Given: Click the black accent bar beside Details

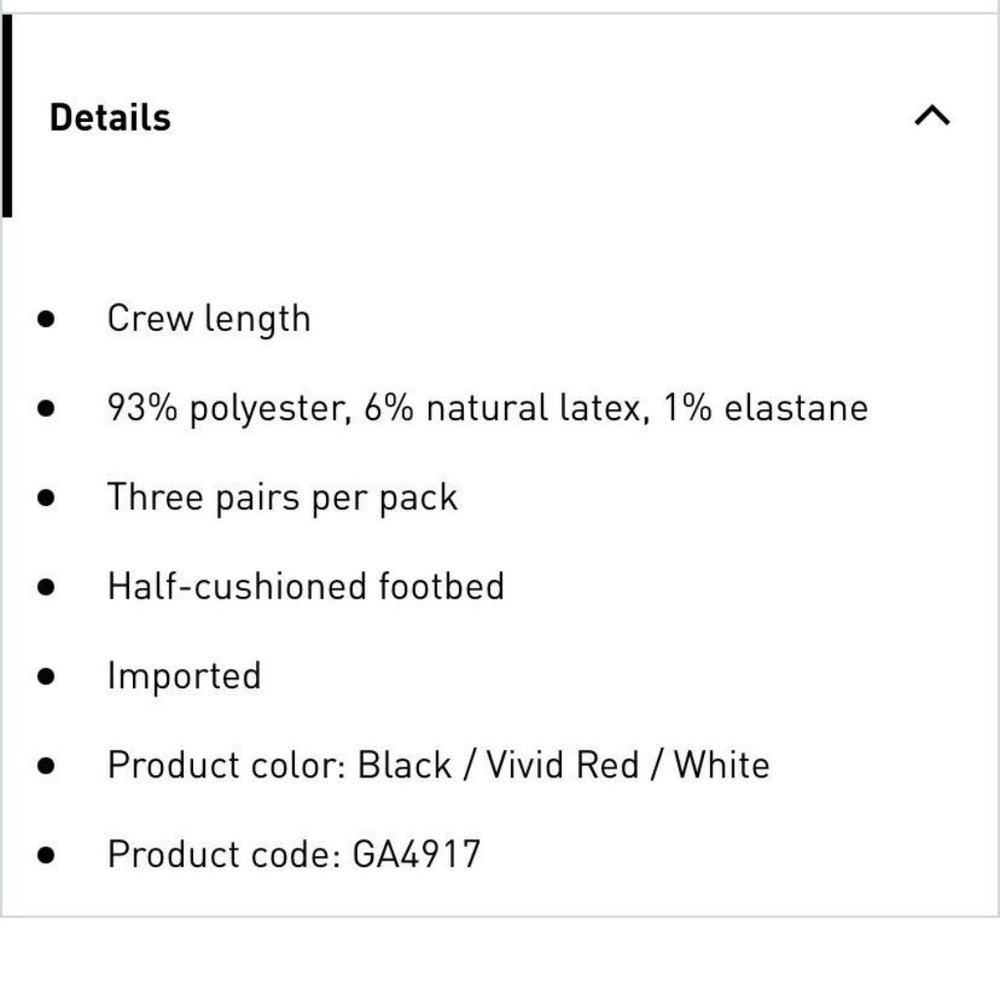Looking at the screenshot, I should click(7, 117).
